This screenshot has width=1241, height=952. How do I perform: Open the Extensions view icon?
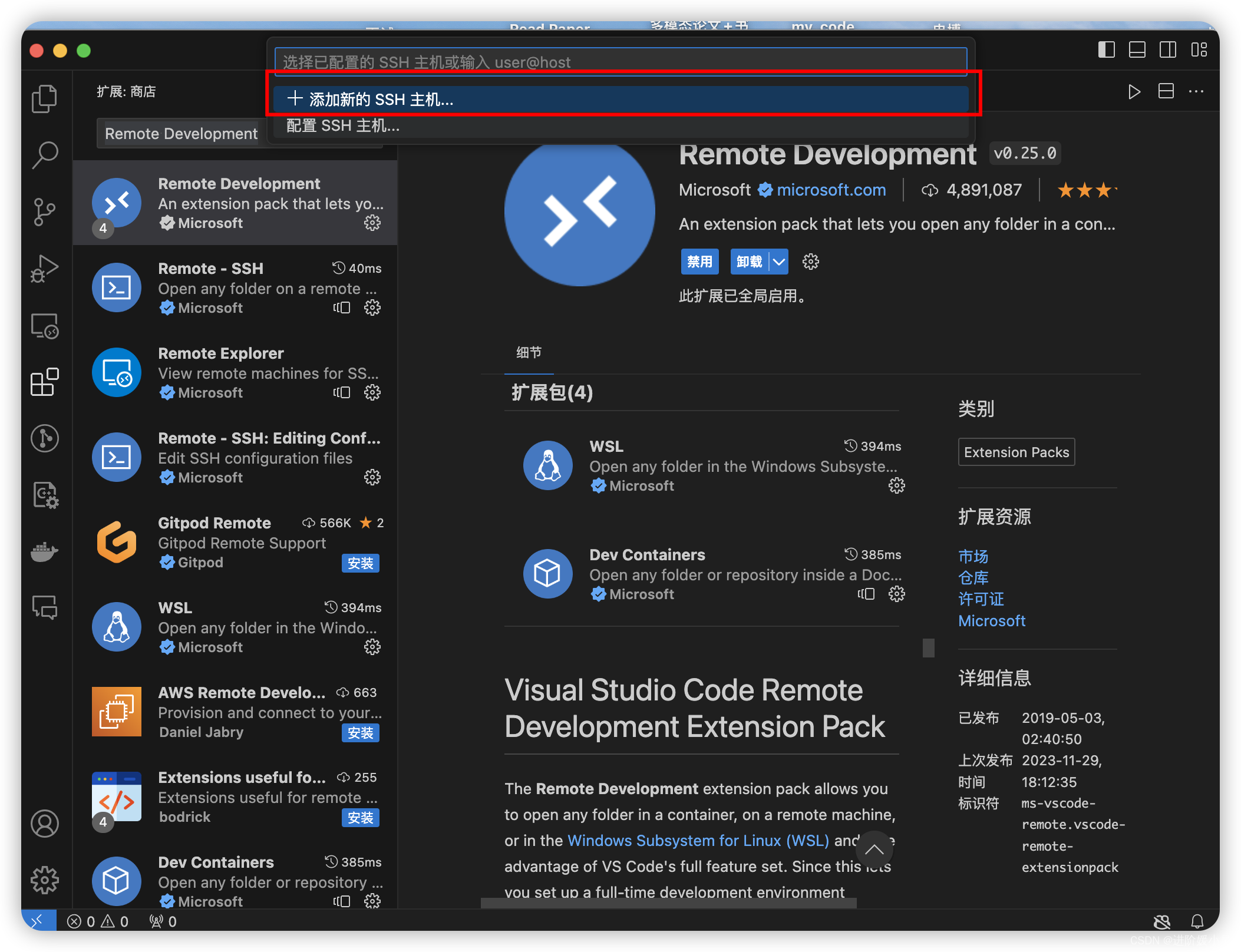coord(45,382)
